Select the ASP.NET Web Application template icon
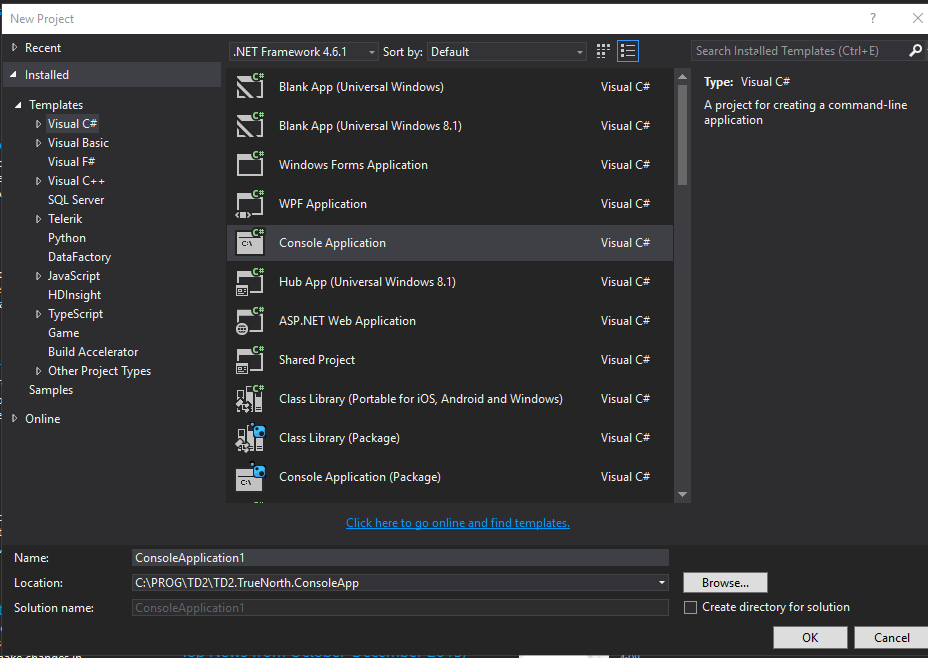Viewport: 928px width, 658px height. point(249,320)
